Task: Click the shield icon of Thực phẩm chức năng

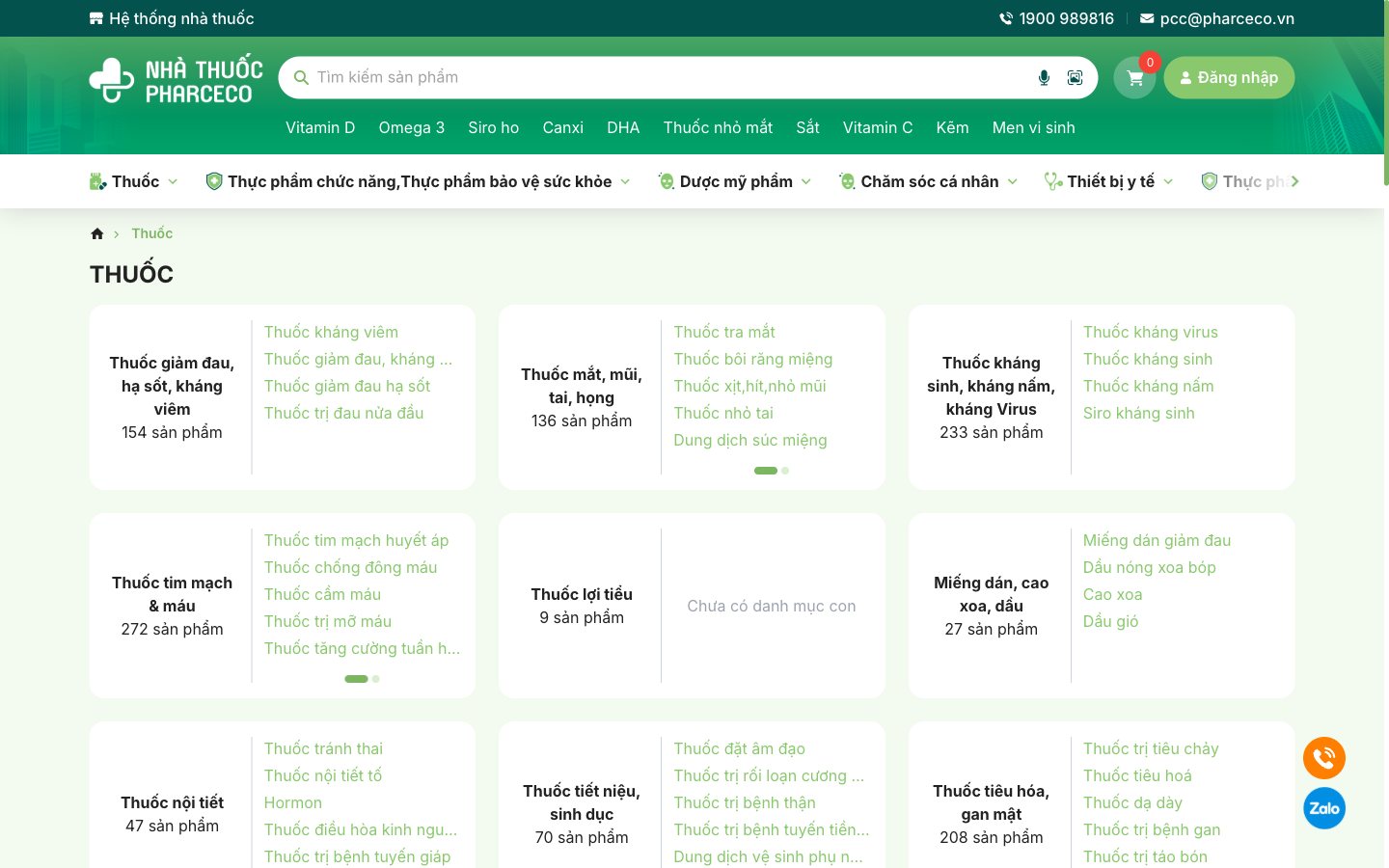Action: click(x=214, y=181)
